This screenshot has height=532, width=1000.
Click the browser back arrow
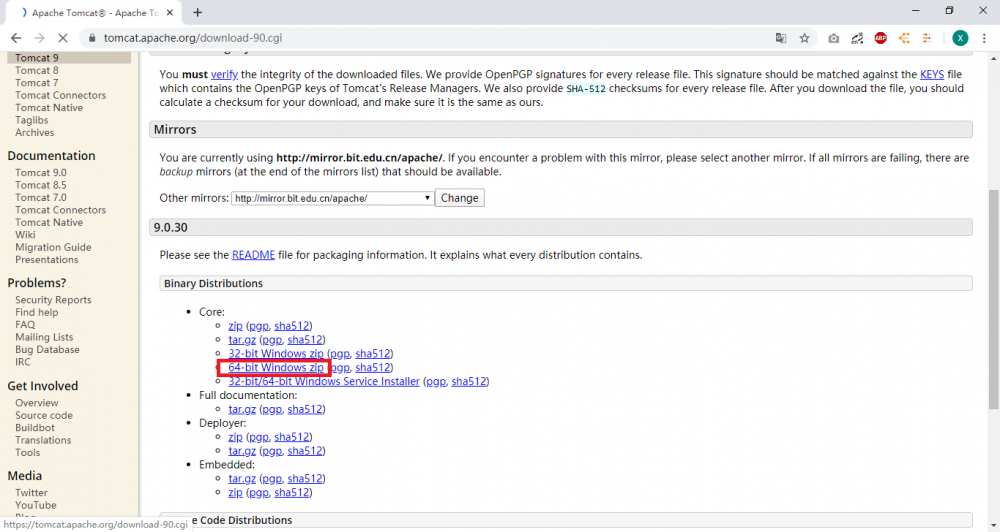pyautogui.click(x=16, y=38)
